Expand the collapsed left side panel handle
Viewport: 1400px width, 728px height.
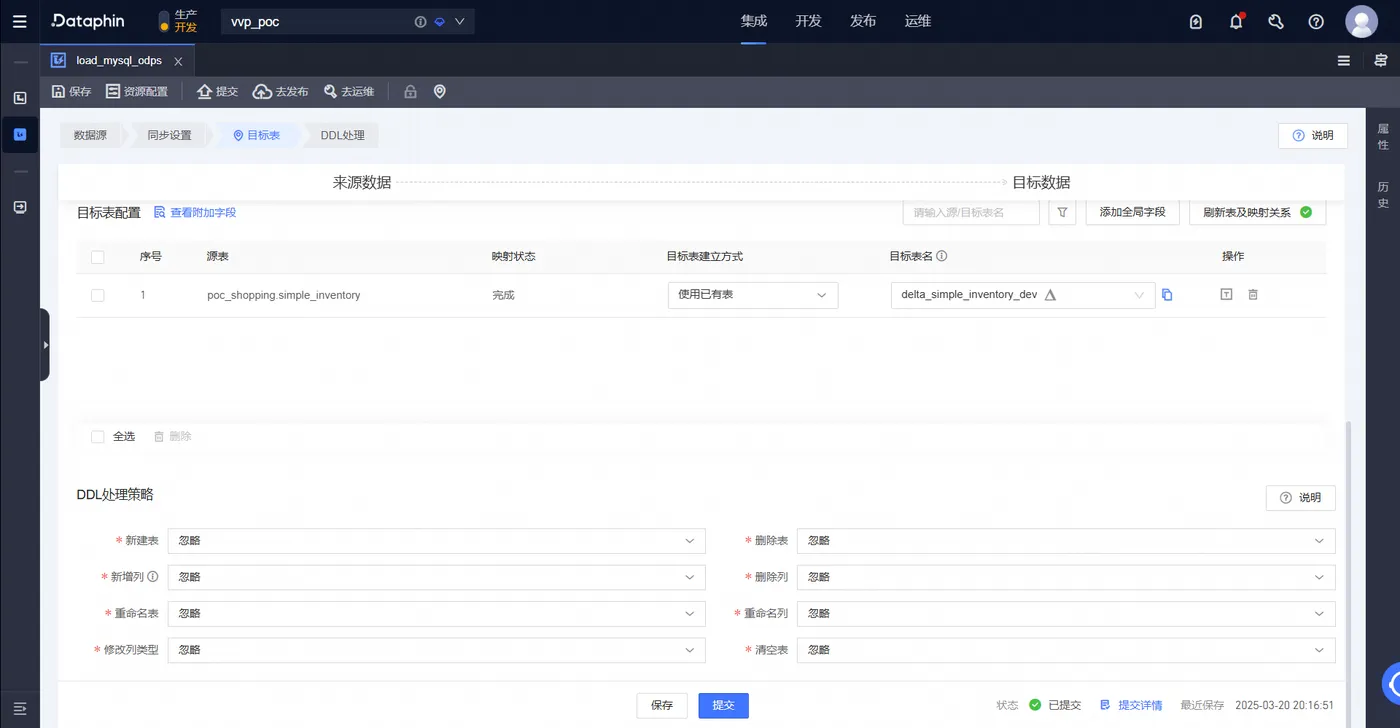45,345
